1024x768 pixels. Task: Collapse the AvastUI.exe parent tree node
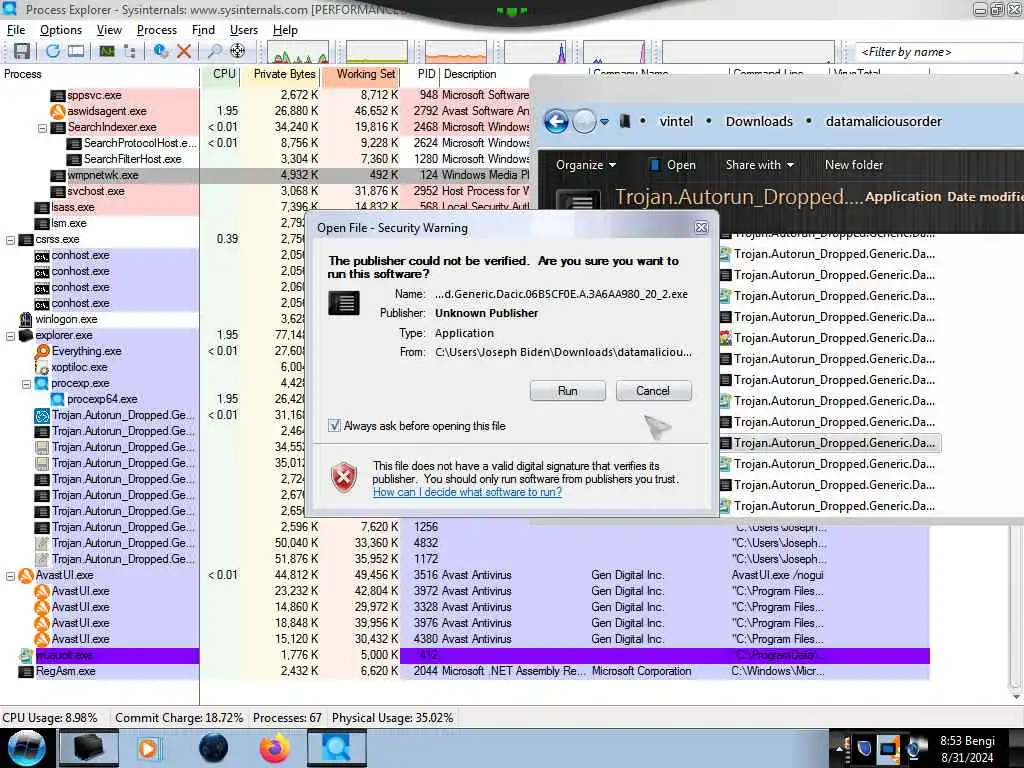(10, 576)
